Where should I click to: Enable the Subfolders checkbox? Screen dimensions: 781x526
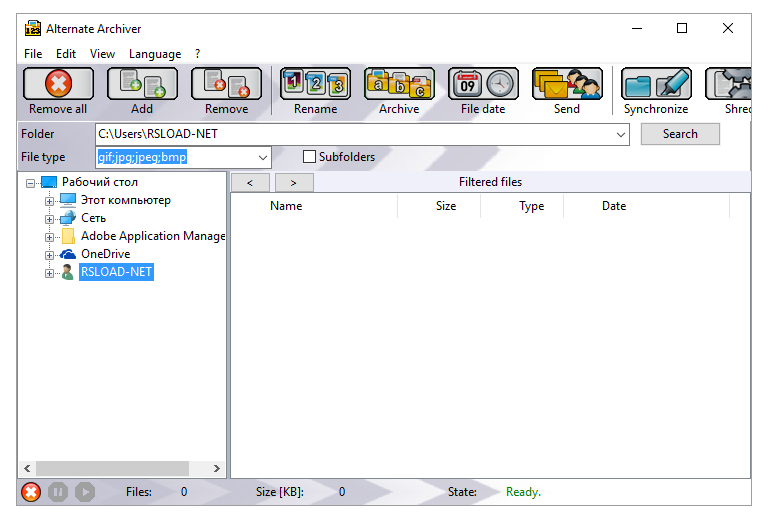[309, 157]
